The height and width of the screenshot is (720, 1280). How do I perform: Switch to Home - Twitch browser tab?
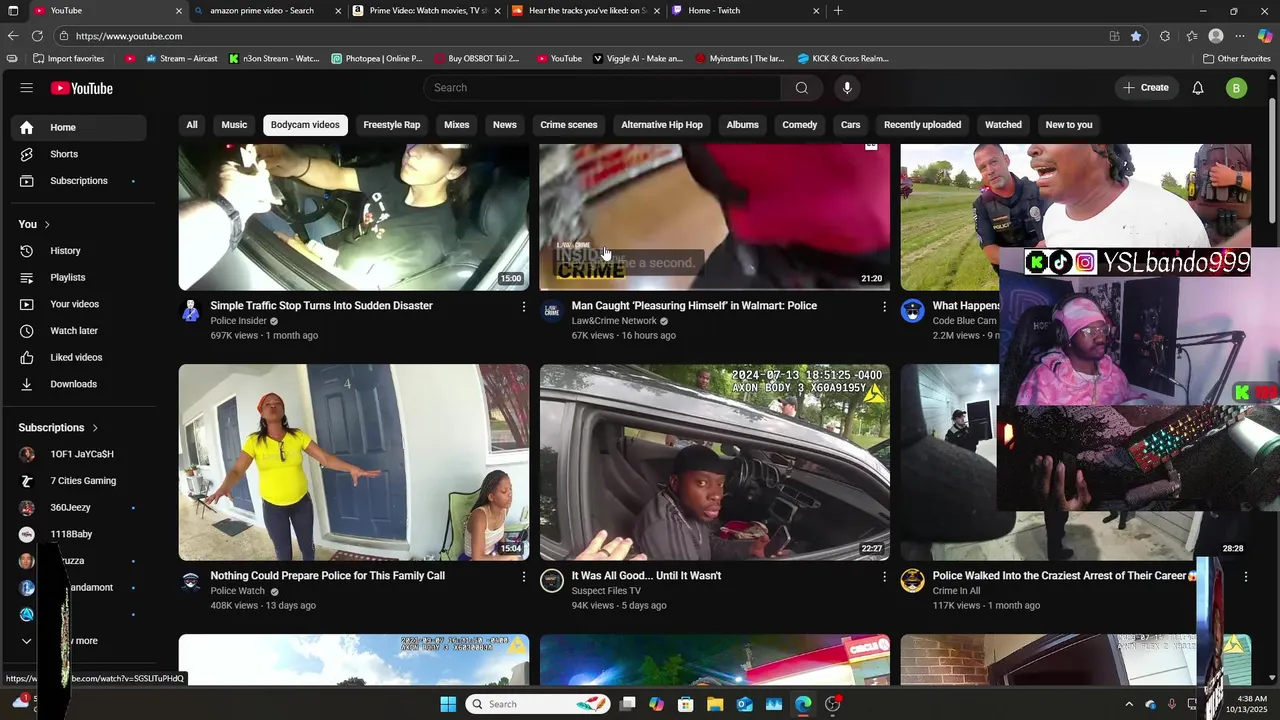tap(745, 11)
